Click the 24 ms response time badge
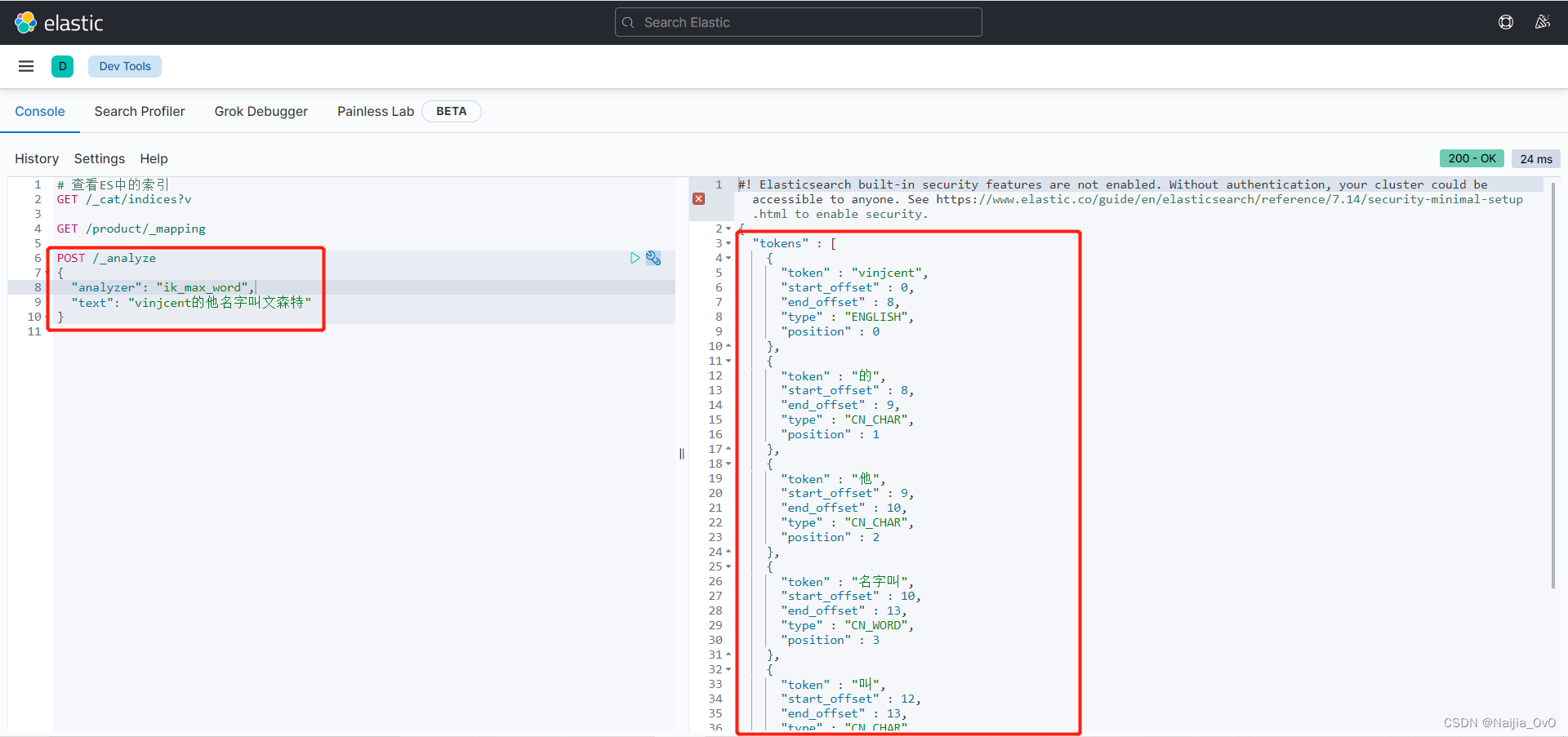The height and width of the screenshot is (737, 1568). [x=1536, y=159]
